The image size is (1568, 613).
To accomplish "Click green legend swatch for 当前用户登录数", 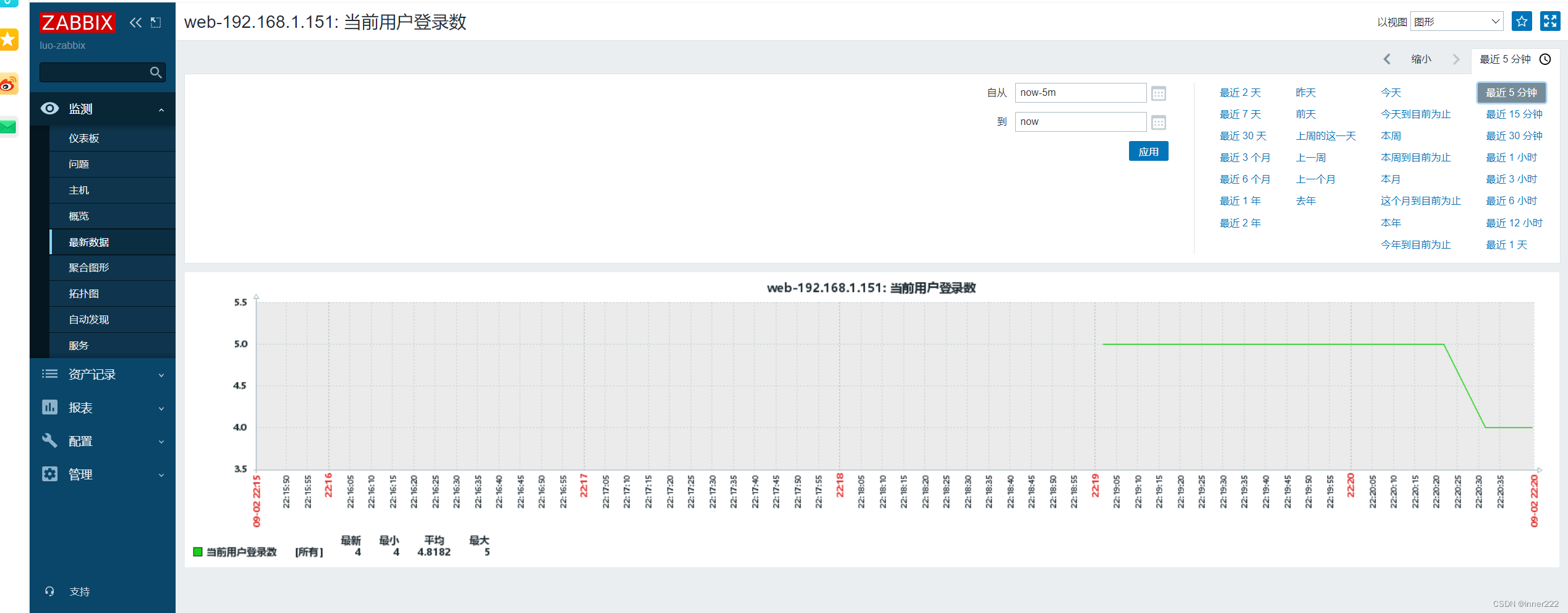I will click(x=198, y=552).
